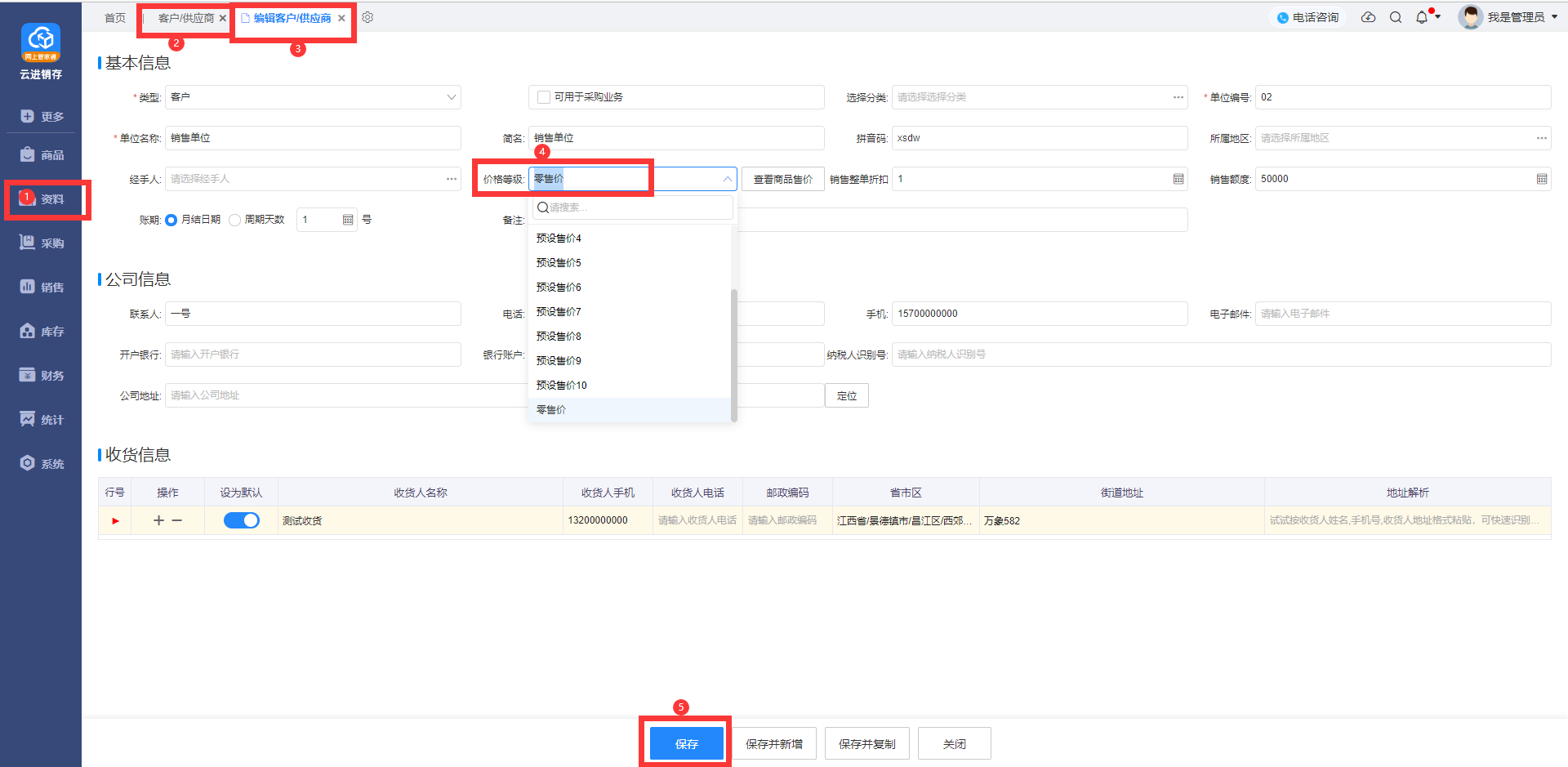This screenshot has height=767, width=1568.
Task: Collapse the 价格等级 dropdown arrow
Action: [x=727, y=179]
